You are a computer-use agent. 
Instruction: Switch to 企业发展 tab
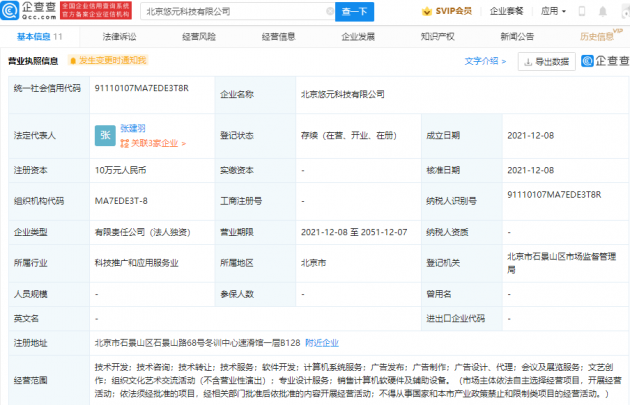358,37
